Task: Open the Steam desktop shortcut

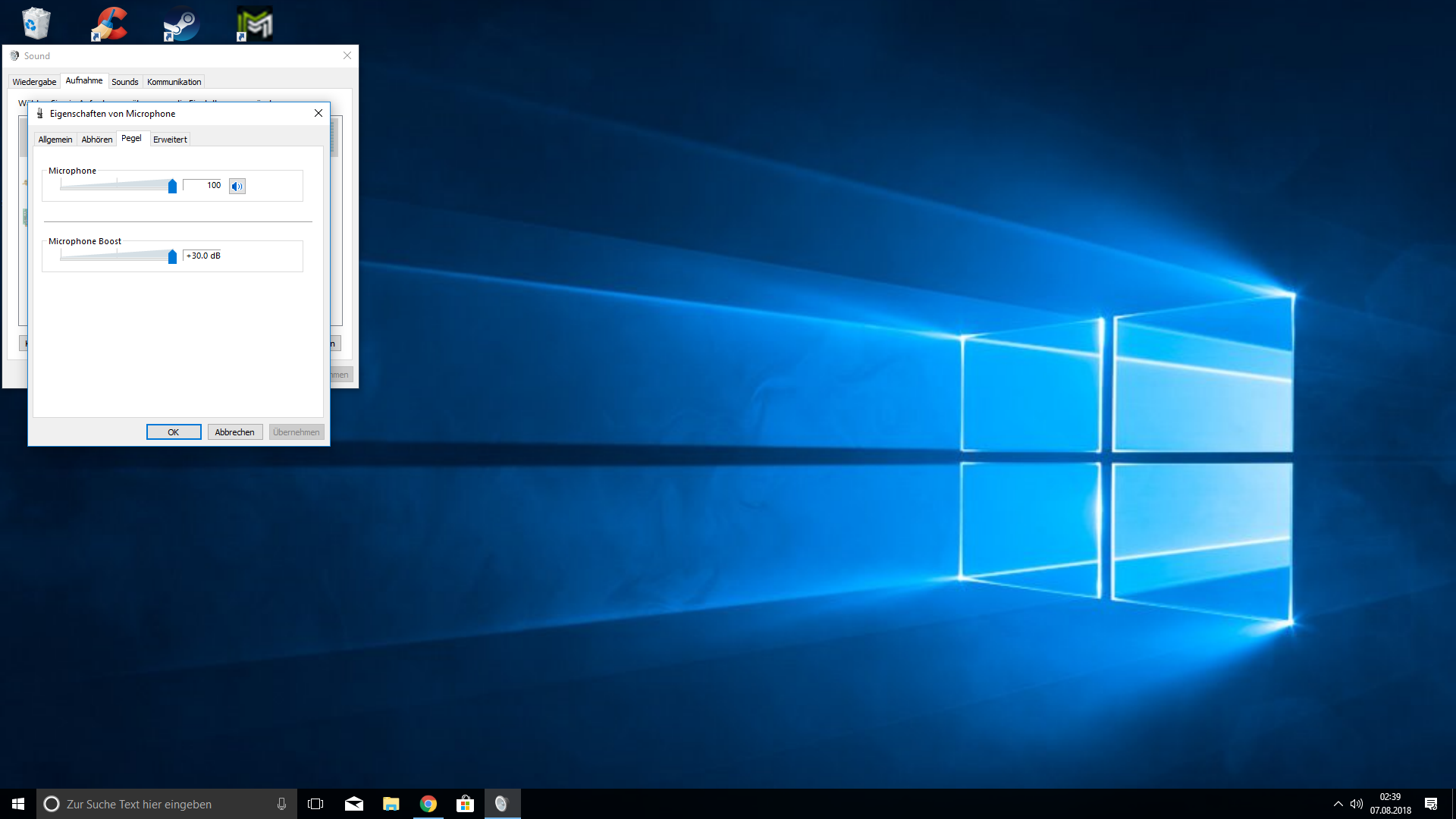Action: (x=182, y=24)
